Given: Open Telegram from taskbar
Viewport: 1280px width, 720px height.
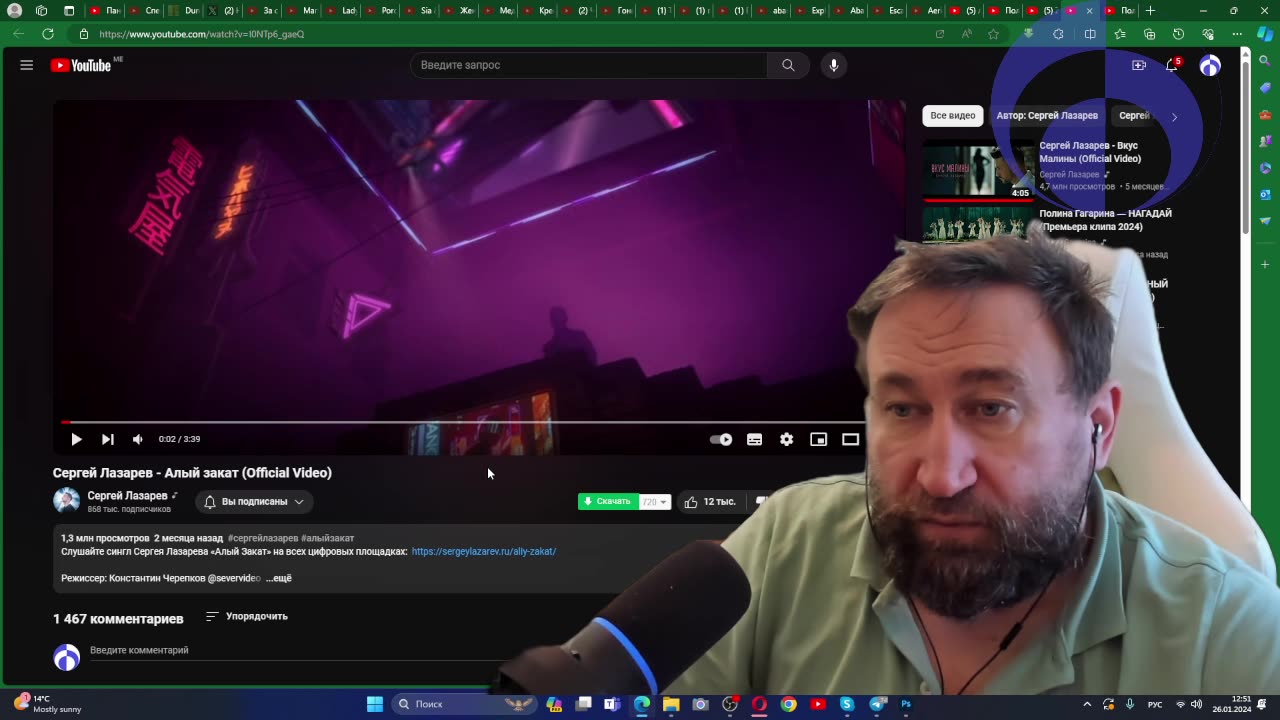Looking at the screenshot, I should 877,704.
